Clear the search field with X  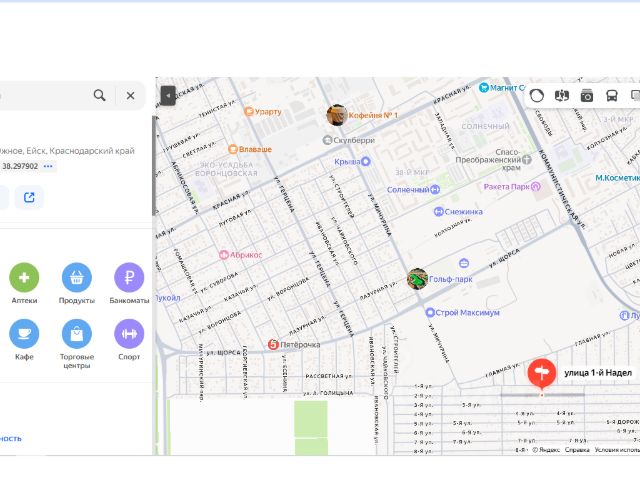130,95
